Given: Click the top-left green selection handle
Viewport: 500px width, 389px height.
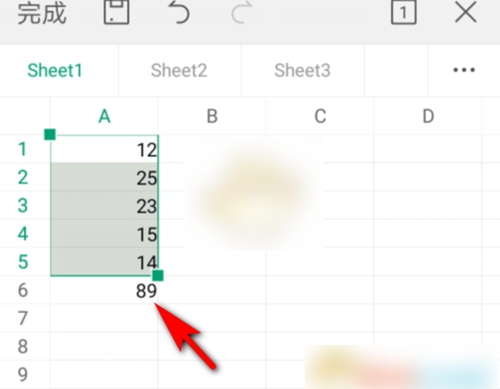Looking at the screenshot, I should pyautogui.click(x=50, y=135).
